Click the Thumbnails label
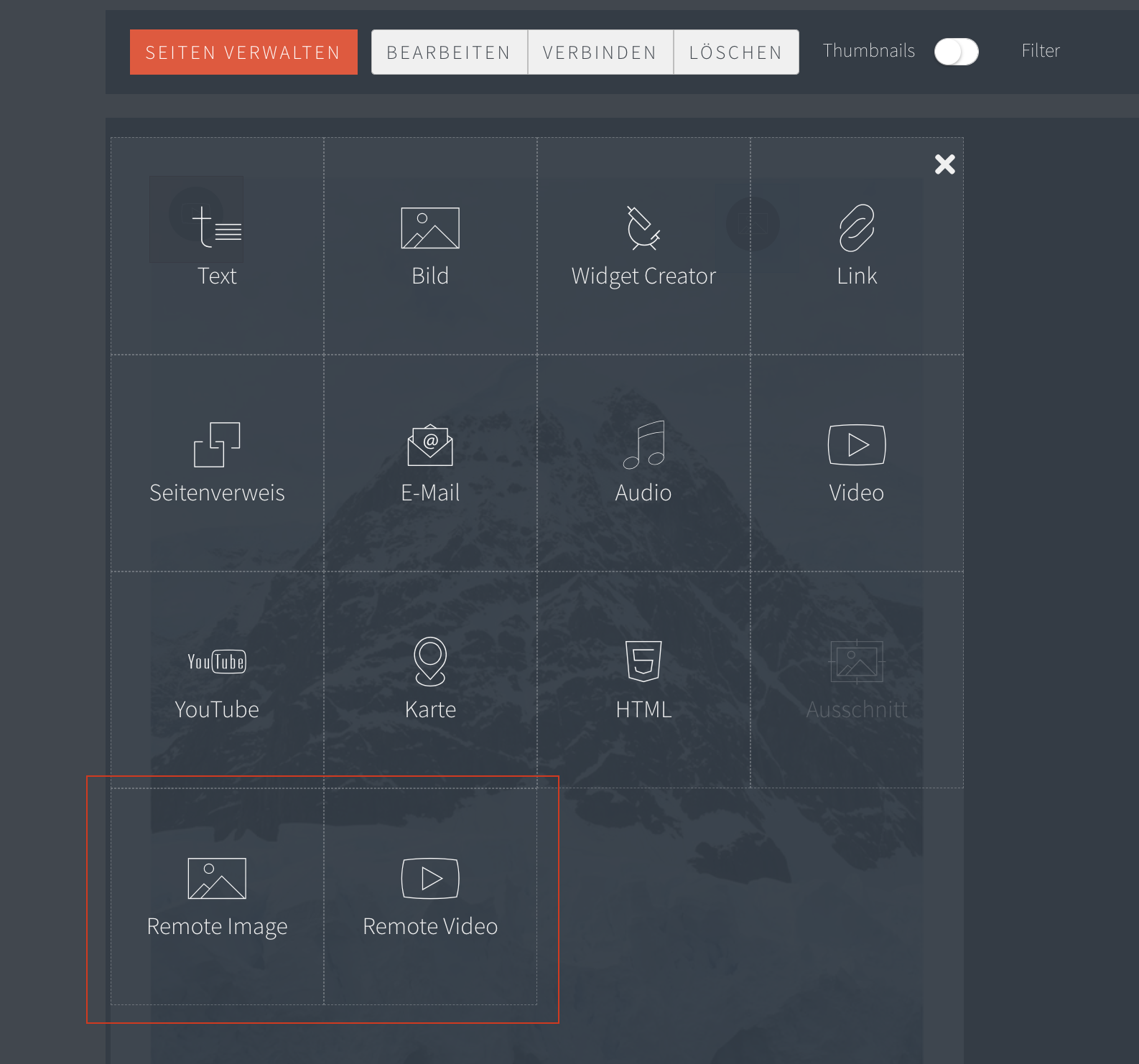The image size is (1139, 1064). click(869, 51)
